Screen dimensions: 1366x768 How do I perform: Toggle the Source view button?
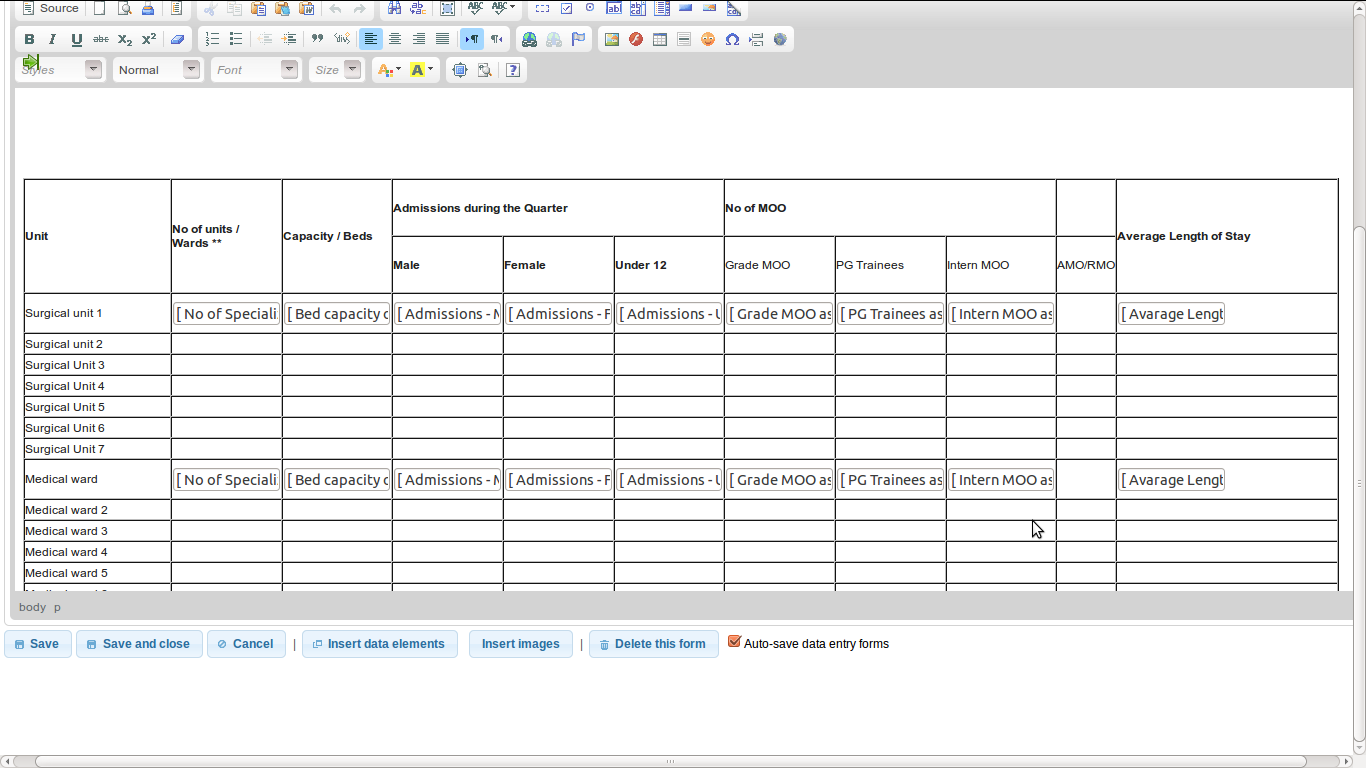pos(50,9)
